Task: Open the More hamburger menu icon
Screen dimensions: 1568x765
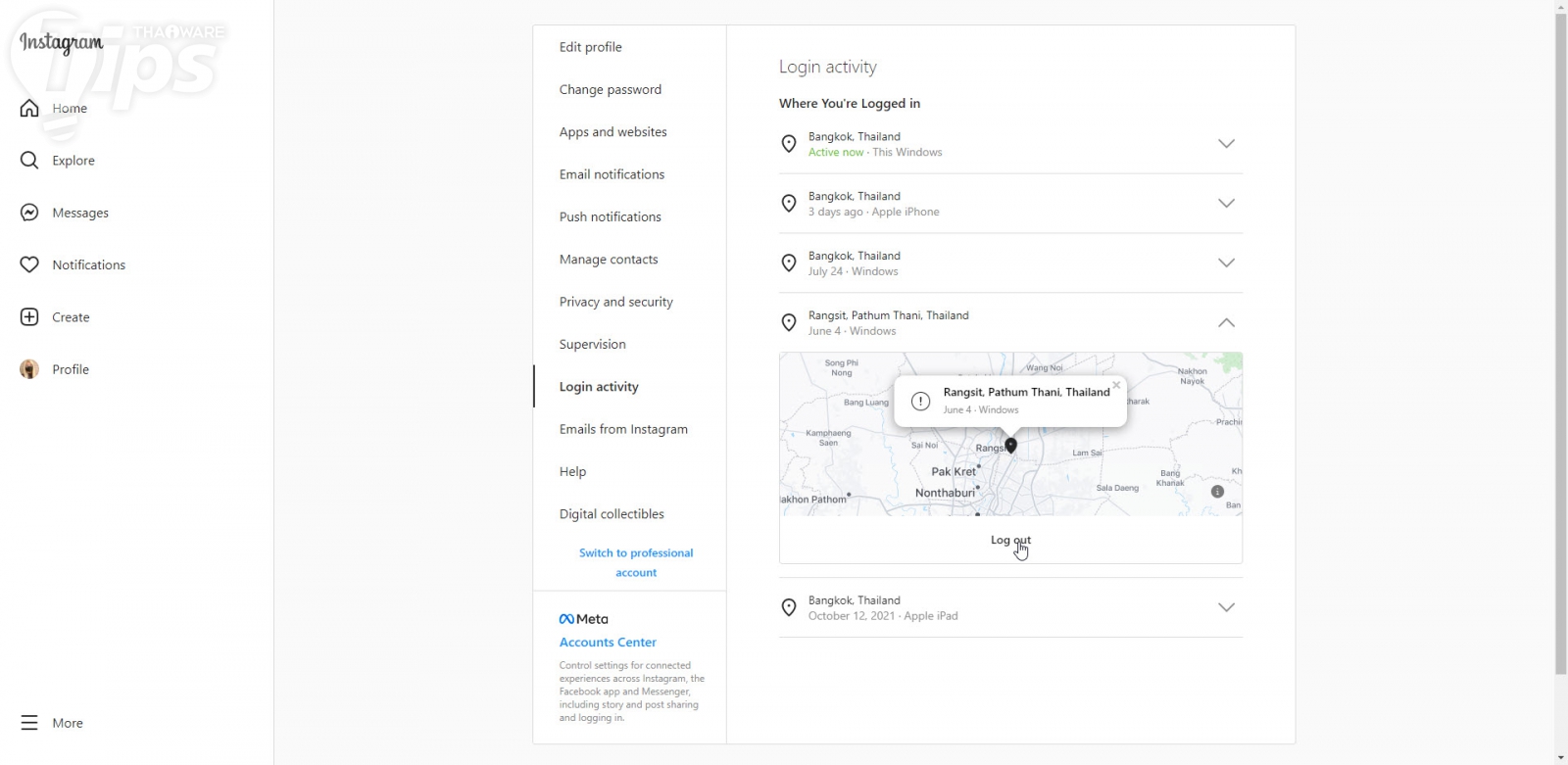Action: tap(29, 723)
